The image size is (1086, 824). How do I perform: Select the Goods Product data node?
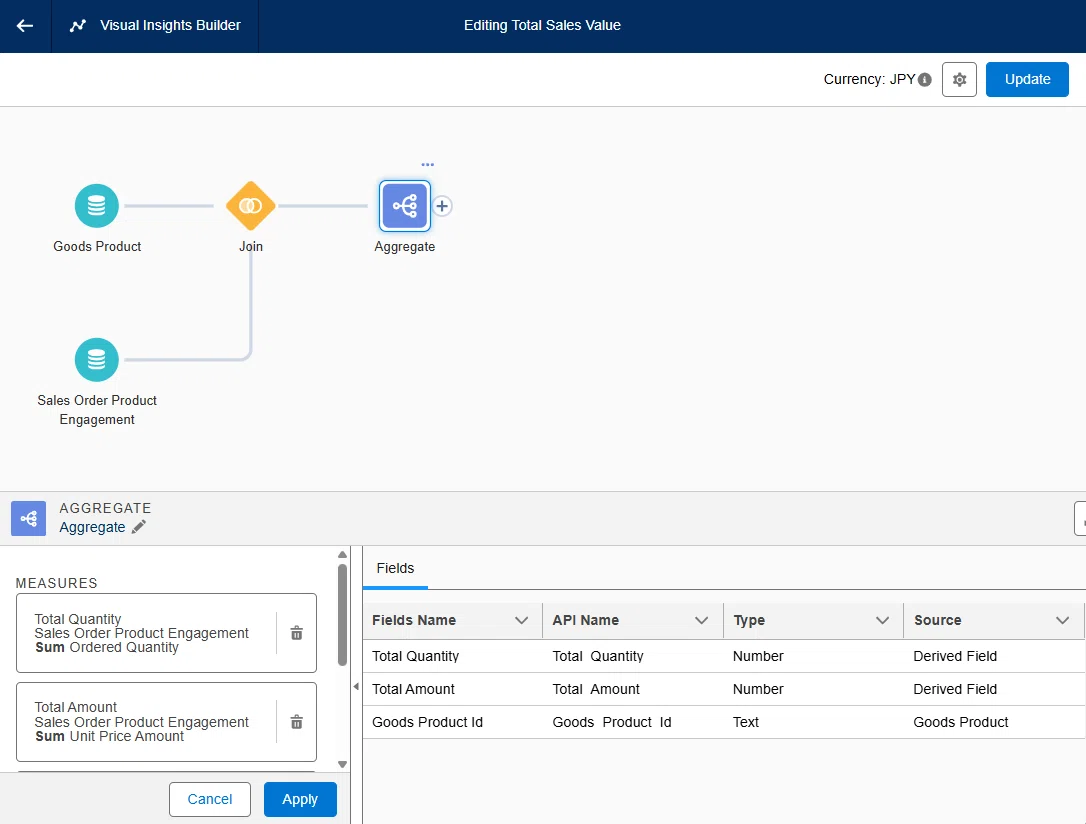coord(97,206)
